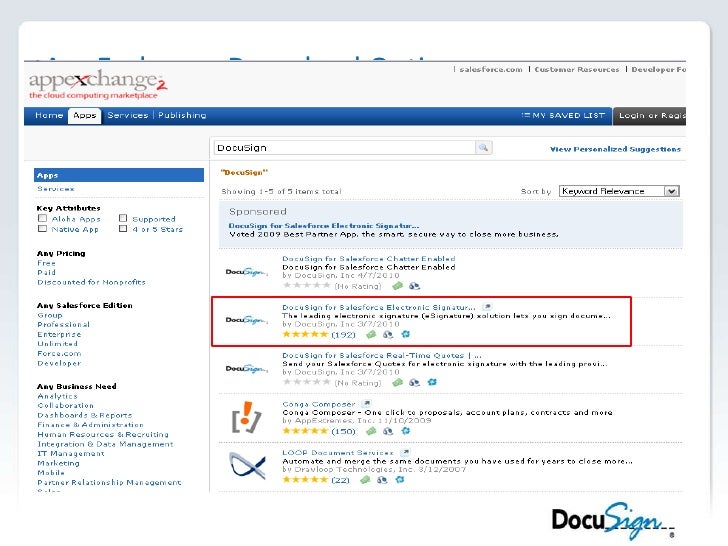
Task: Filter by Dashboards & Reports
Action: point(85,416)
